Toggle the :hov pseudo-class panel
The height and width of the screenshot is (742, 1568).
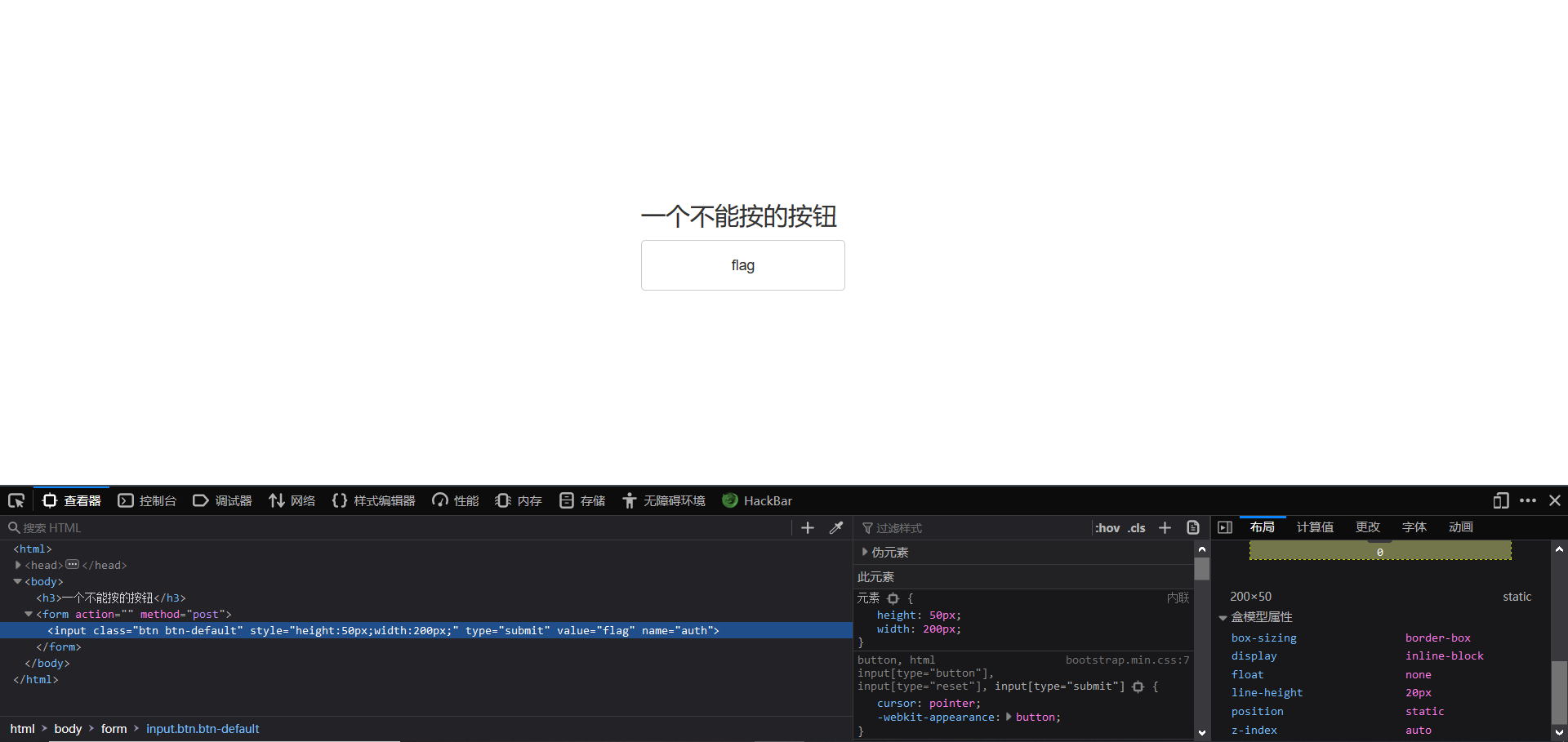tap(1107, 528)
